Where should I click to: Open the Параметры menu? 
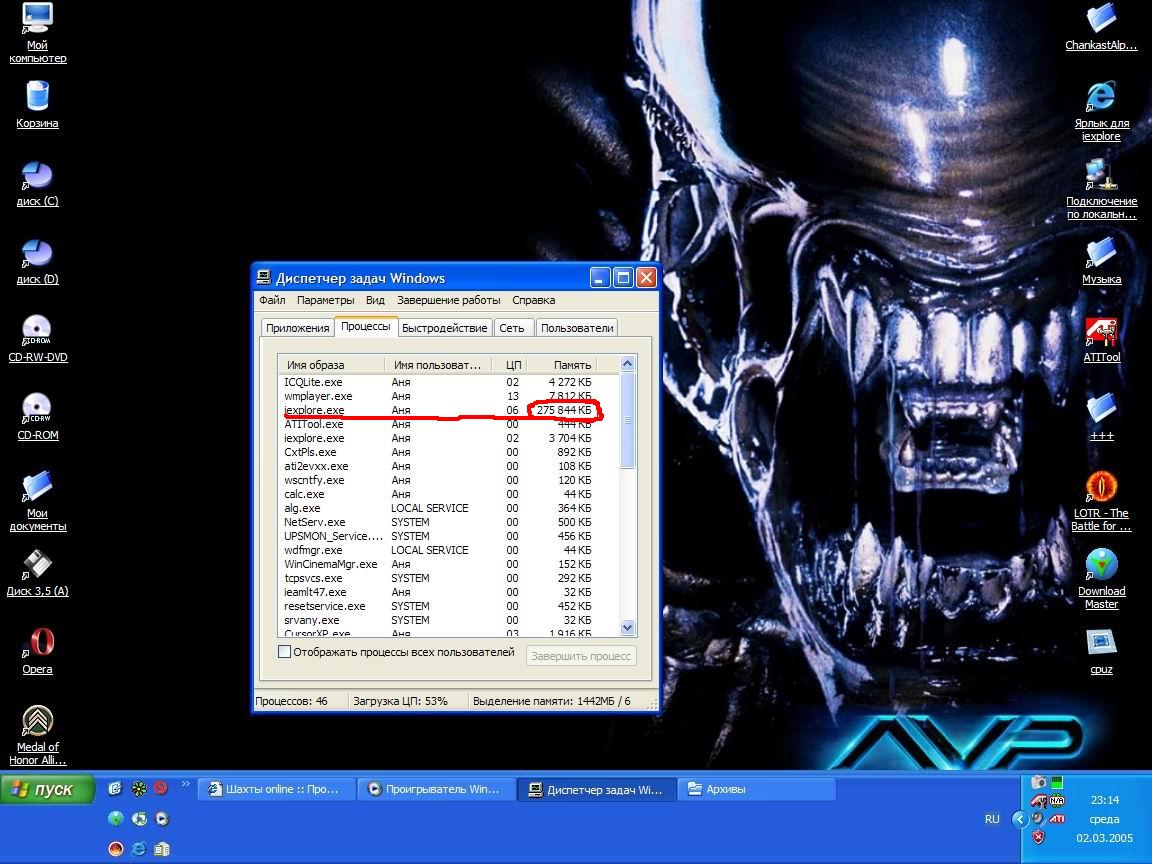(x=325, y=300)
